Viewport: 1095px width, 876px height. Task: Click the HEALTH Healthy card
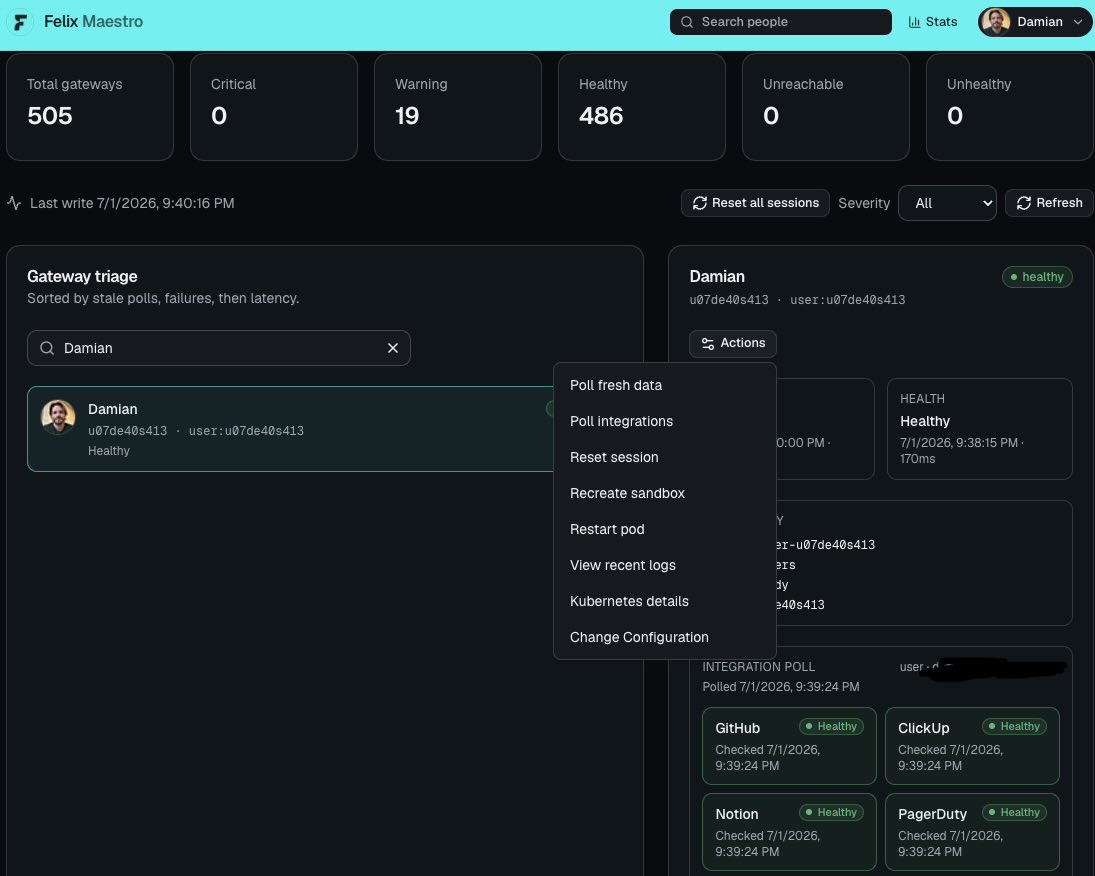click(980, 429)
